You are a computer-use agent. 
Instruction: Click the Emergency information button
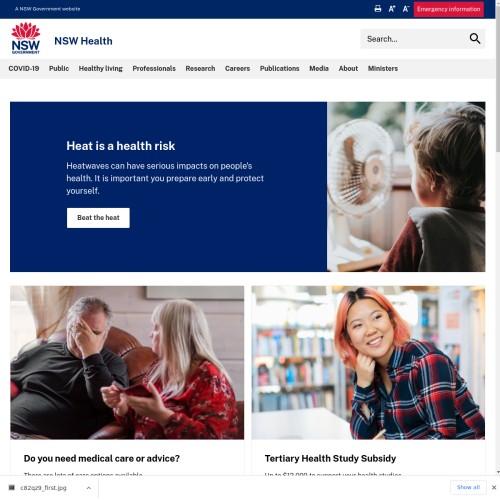449,9
